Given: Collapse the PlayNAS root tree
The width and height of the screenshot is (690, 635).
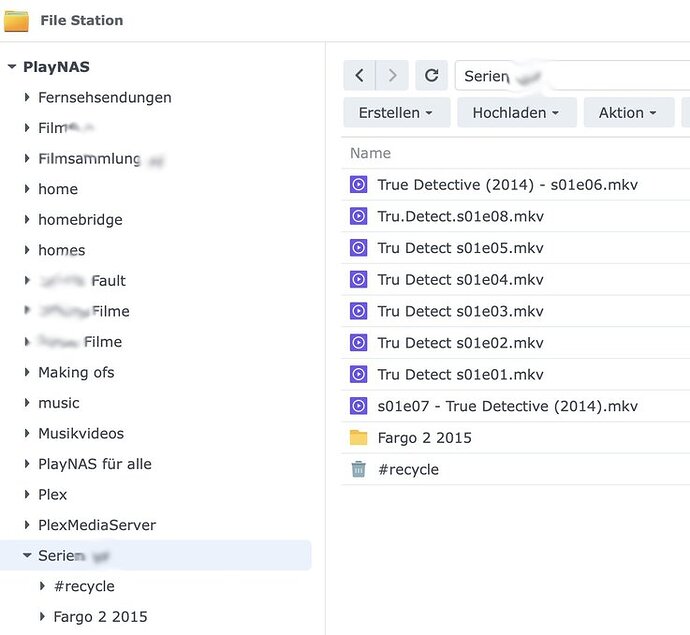Looking at the screenshot, I should point(12,67).
